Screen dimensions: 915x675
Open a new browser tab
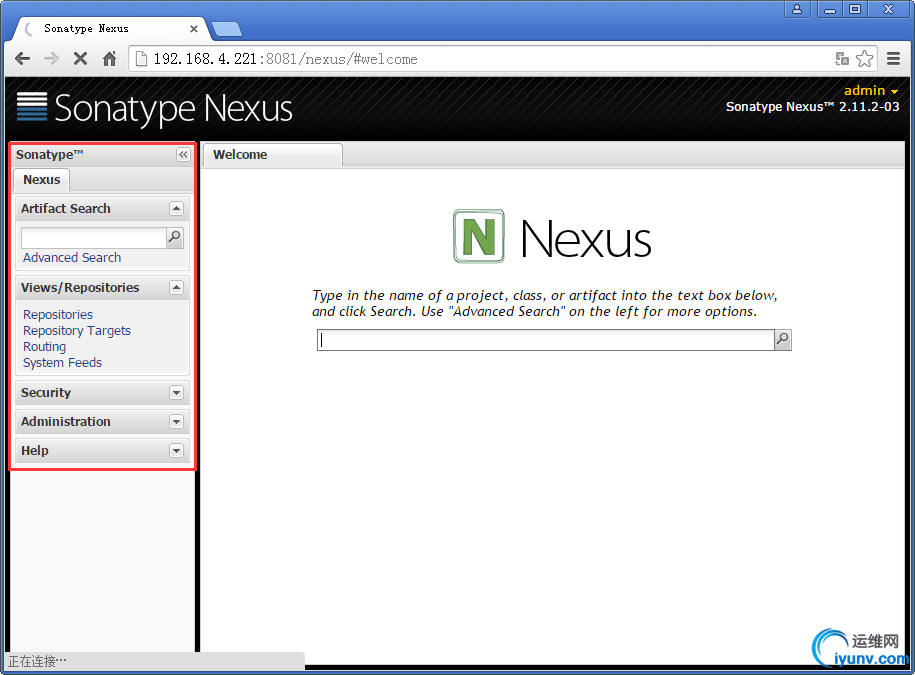point(226,29)
